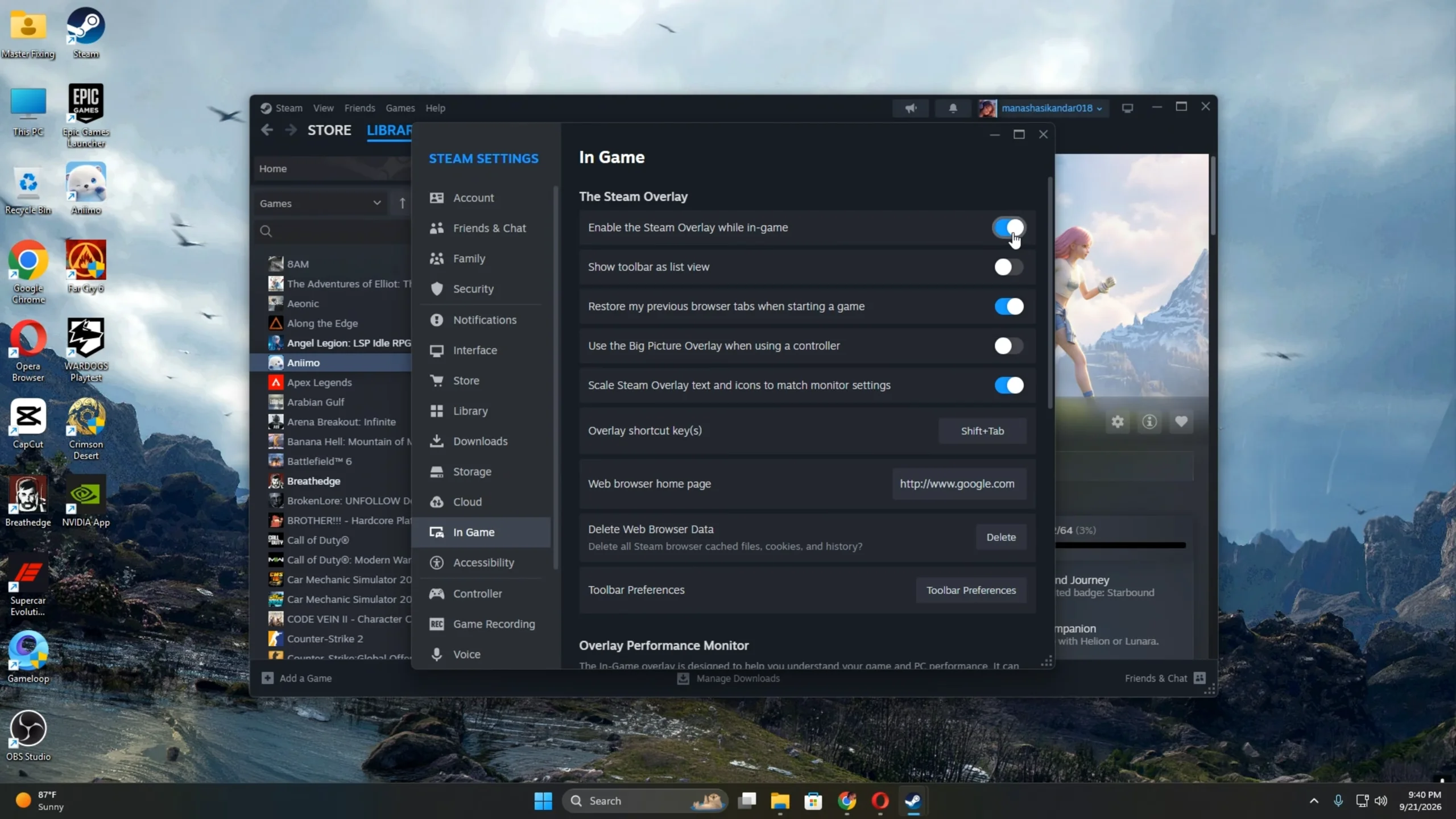Click the settings panel vertical scrollbar
The height and width of the screenshot is (819, 1456).
(1050, 293)
